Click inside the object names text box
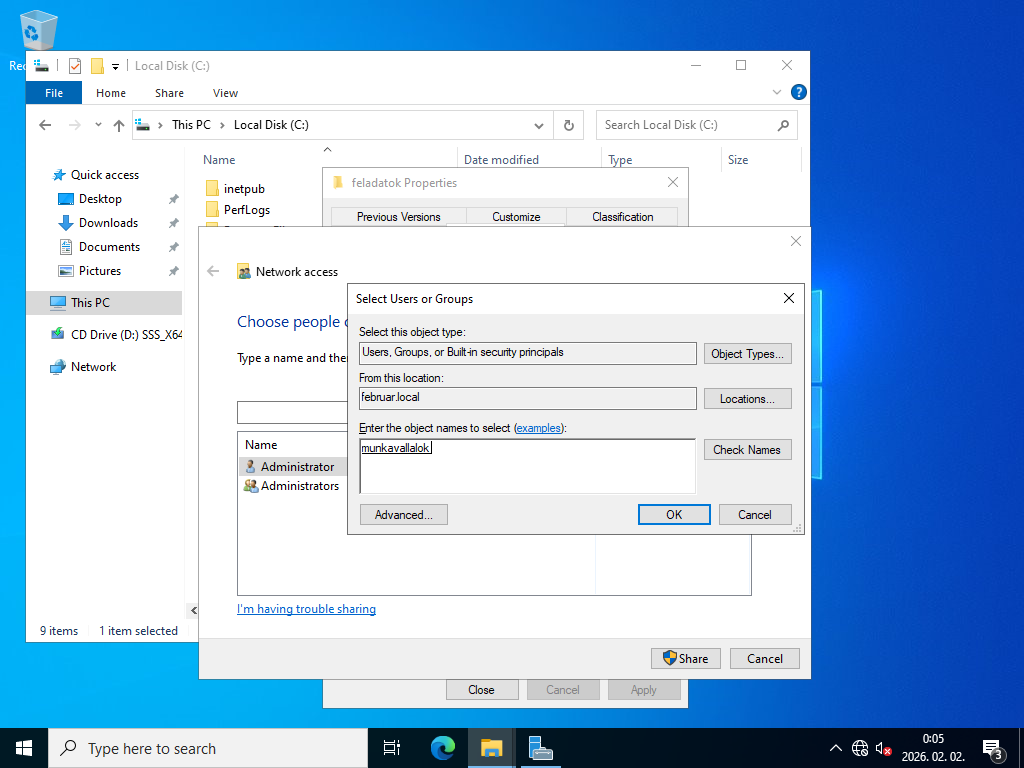 click(528, 466)
